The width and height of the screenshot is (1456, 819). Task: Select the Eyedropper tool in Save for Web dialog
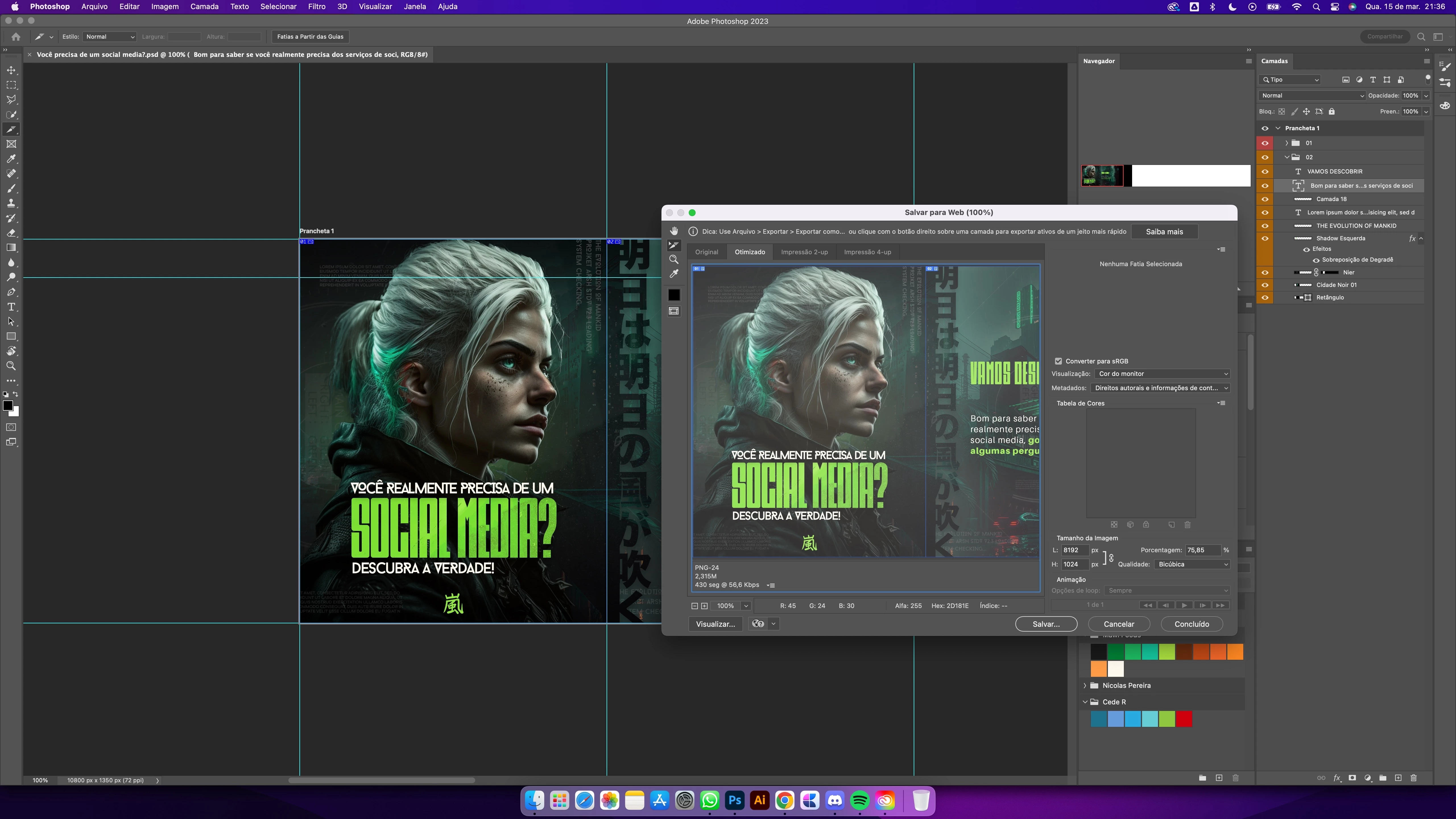(x=674, y=274)
